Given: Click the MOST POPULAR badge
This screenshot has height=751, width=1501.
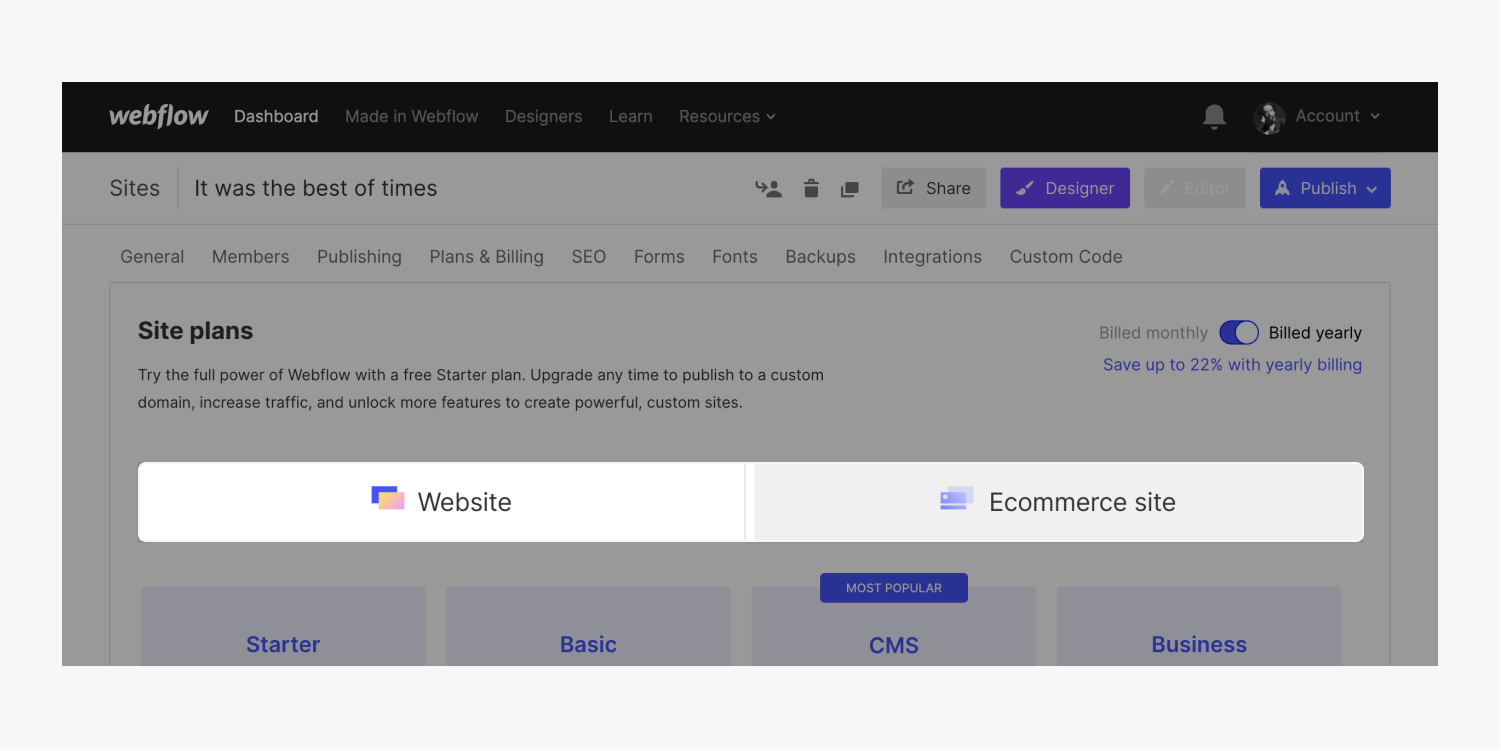Looking at the screenshot, I should point(894,588).
